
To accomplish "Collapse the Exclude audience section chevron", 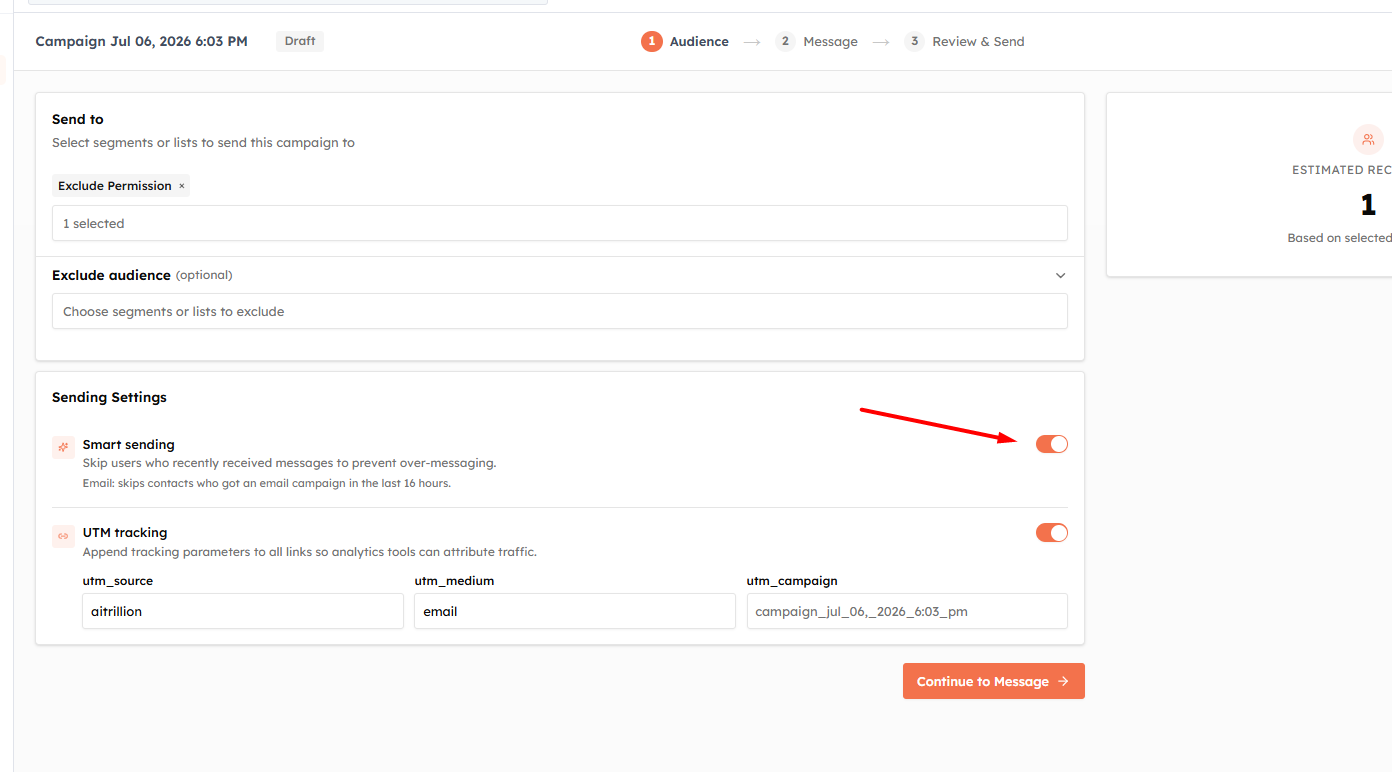I will [x=1061, y=275].
